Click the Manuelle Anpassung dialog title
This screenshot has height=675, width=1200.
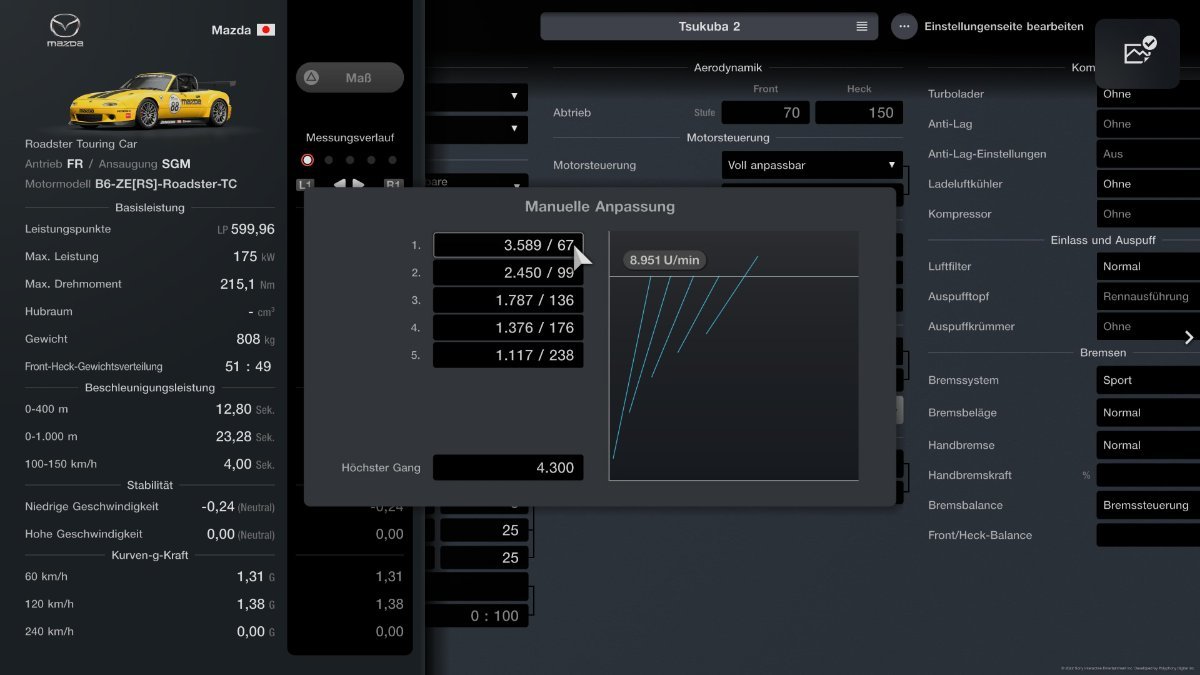[x=600, y=207]
